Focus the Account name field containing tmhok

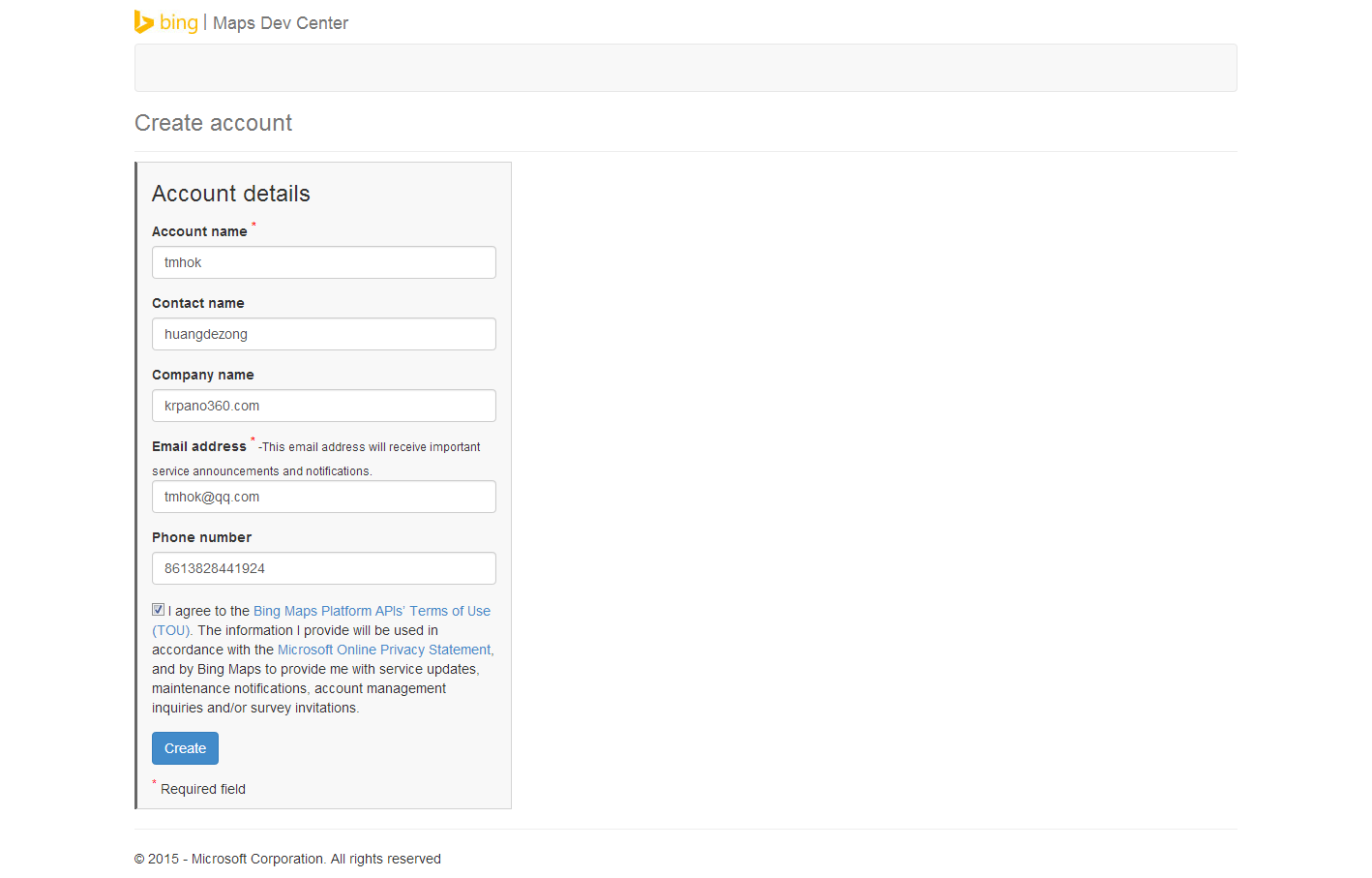[x=323, y=262]
